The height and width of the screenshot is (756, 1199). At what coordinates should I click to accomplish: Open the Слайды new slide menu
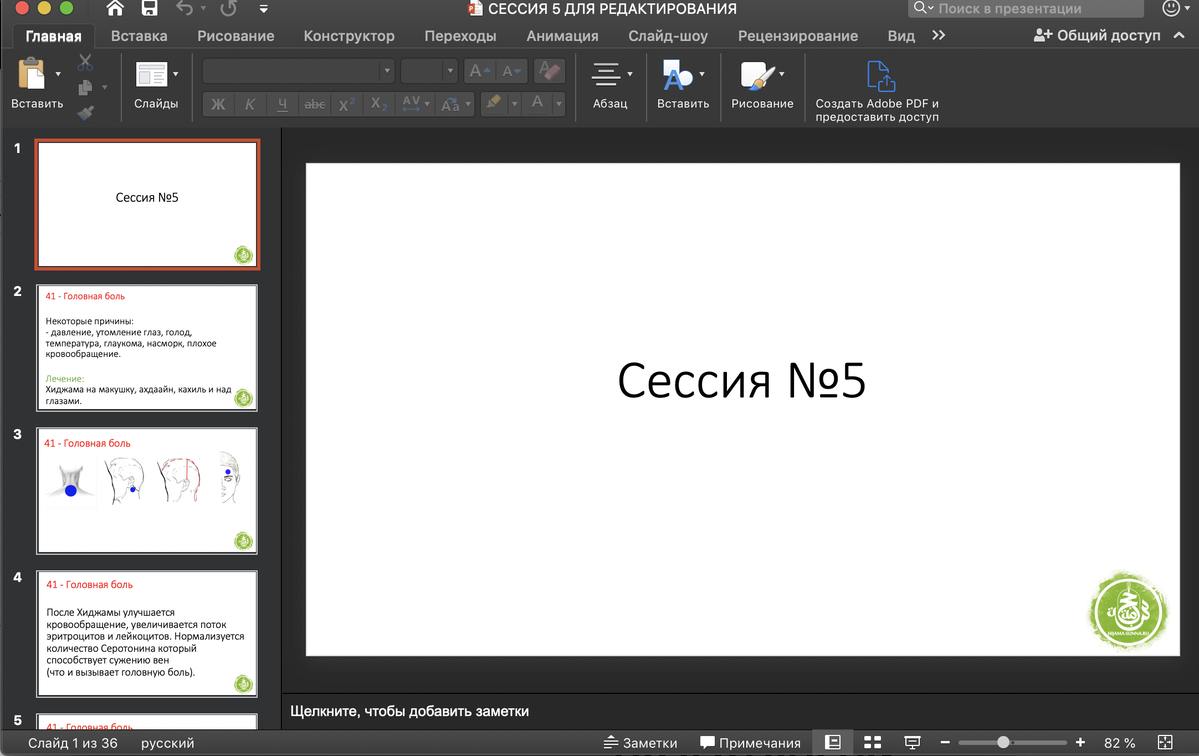(156, 85)
